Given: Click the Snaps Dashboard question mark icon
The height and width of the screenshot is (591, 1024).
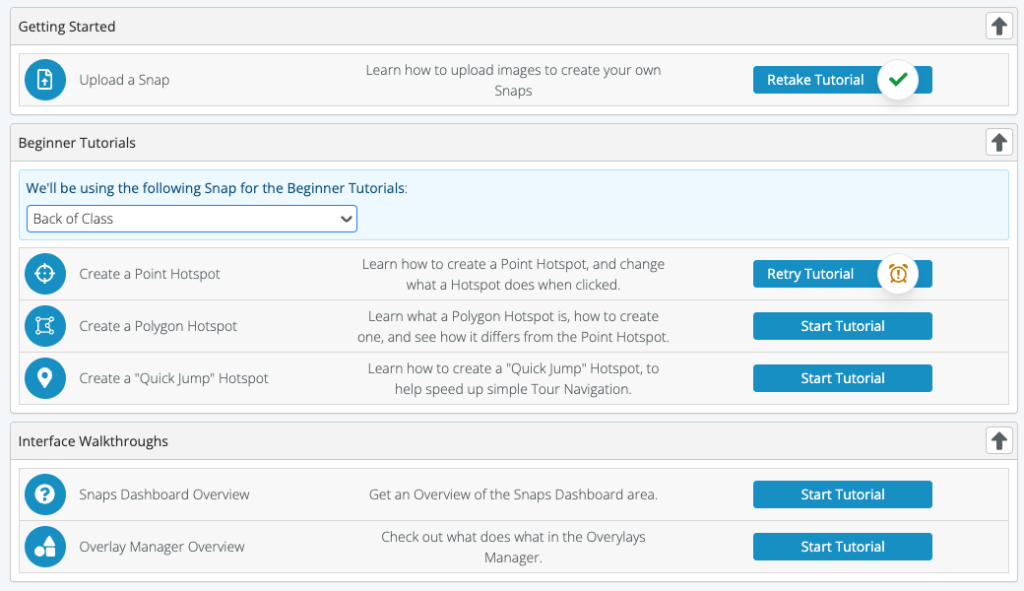Looking at the screenshot, I should click(x=44, y=494).
